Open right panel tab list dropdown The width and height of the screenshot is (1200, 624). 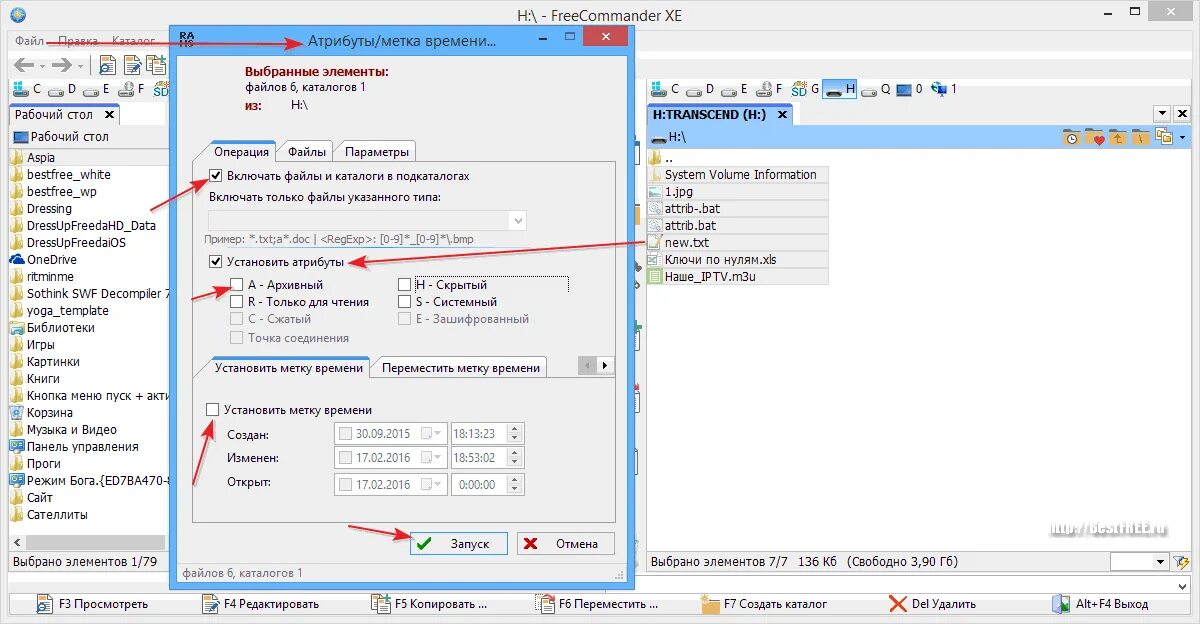pyautogui.click(x=1162, y=114)
